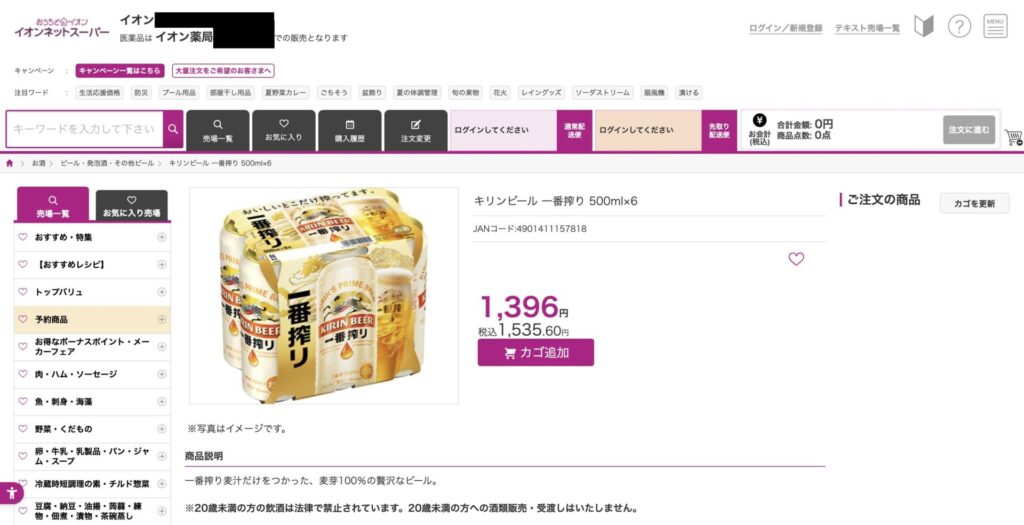
Task: Select the 売場一覧 sidebar tab
Action: pyautogui.click(x=53, y=205)
